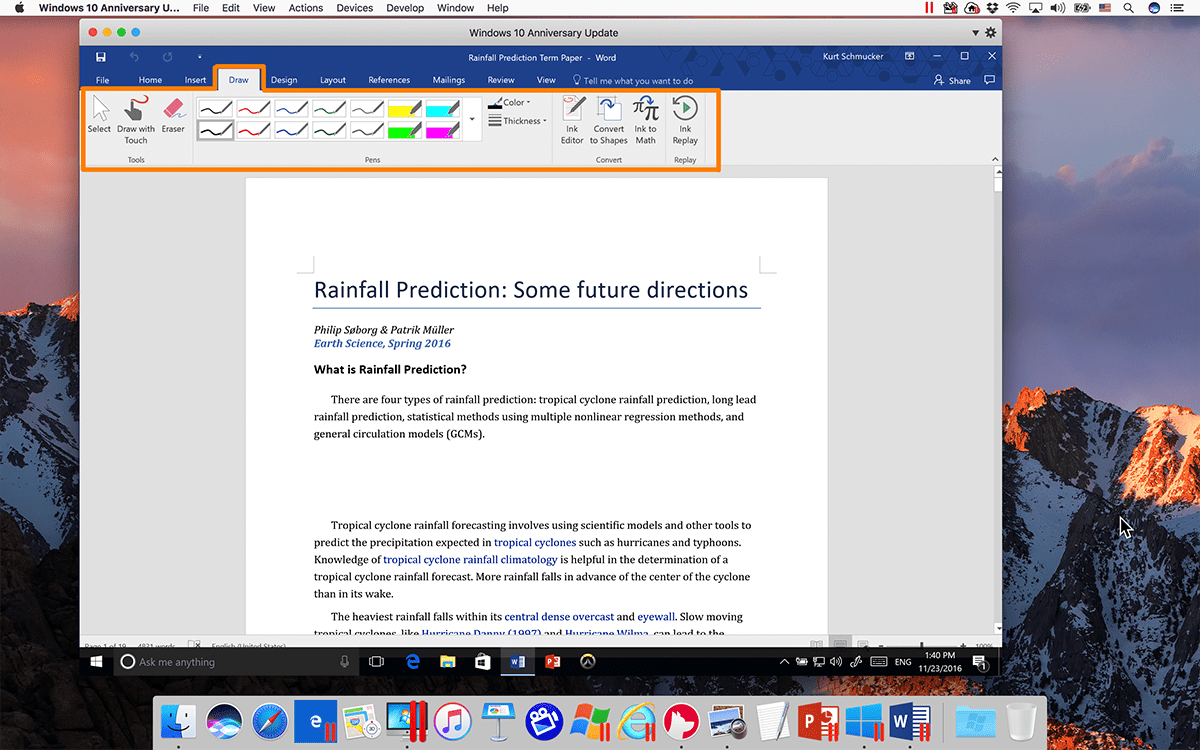1200x750 pixels.
Task: Click the volume icon in Windows tray
Action: pyautogui.click(x=837, y=662)
